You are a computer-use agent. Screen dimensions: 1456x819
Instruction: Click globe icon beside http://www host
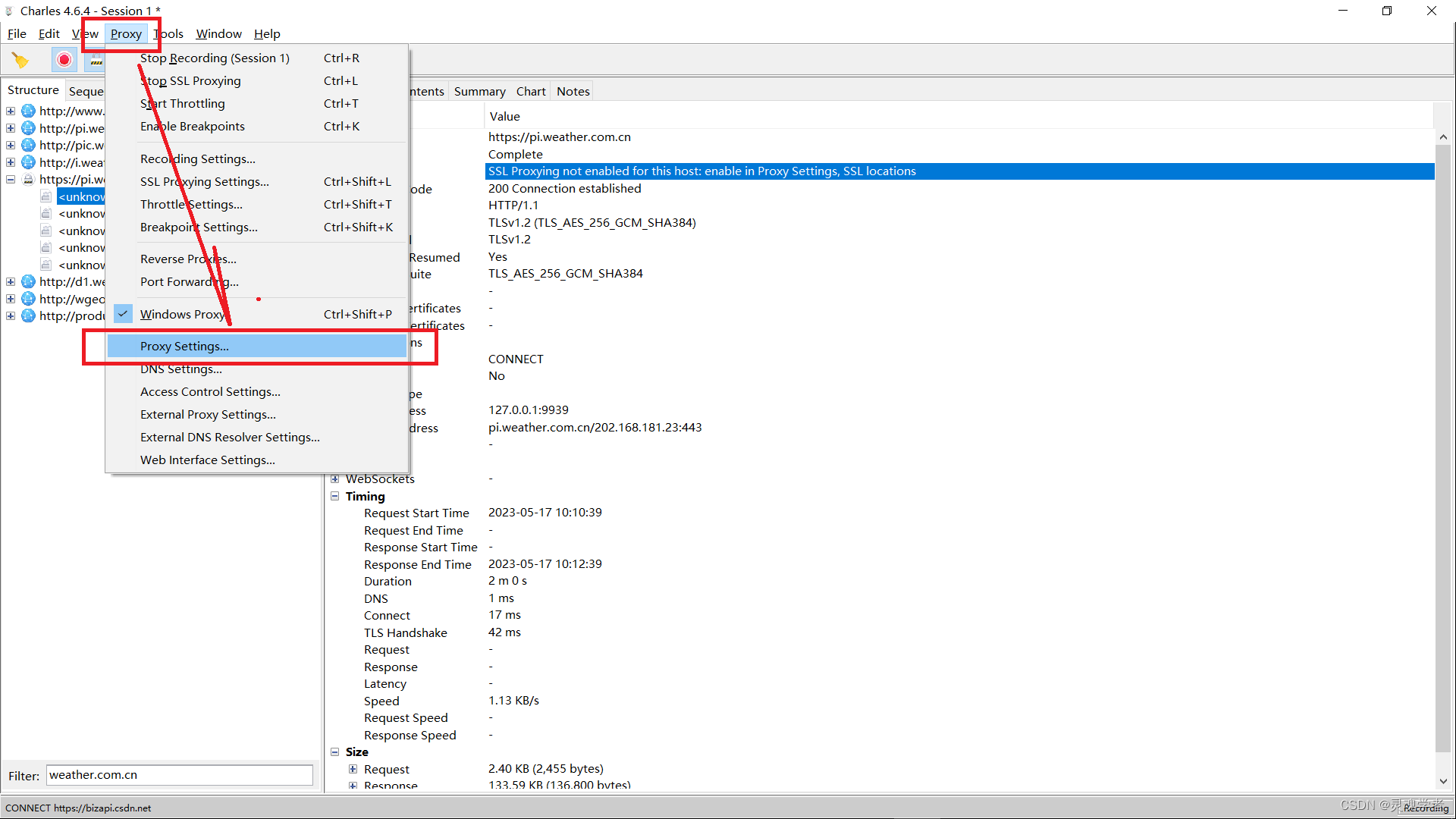[29, 111]
